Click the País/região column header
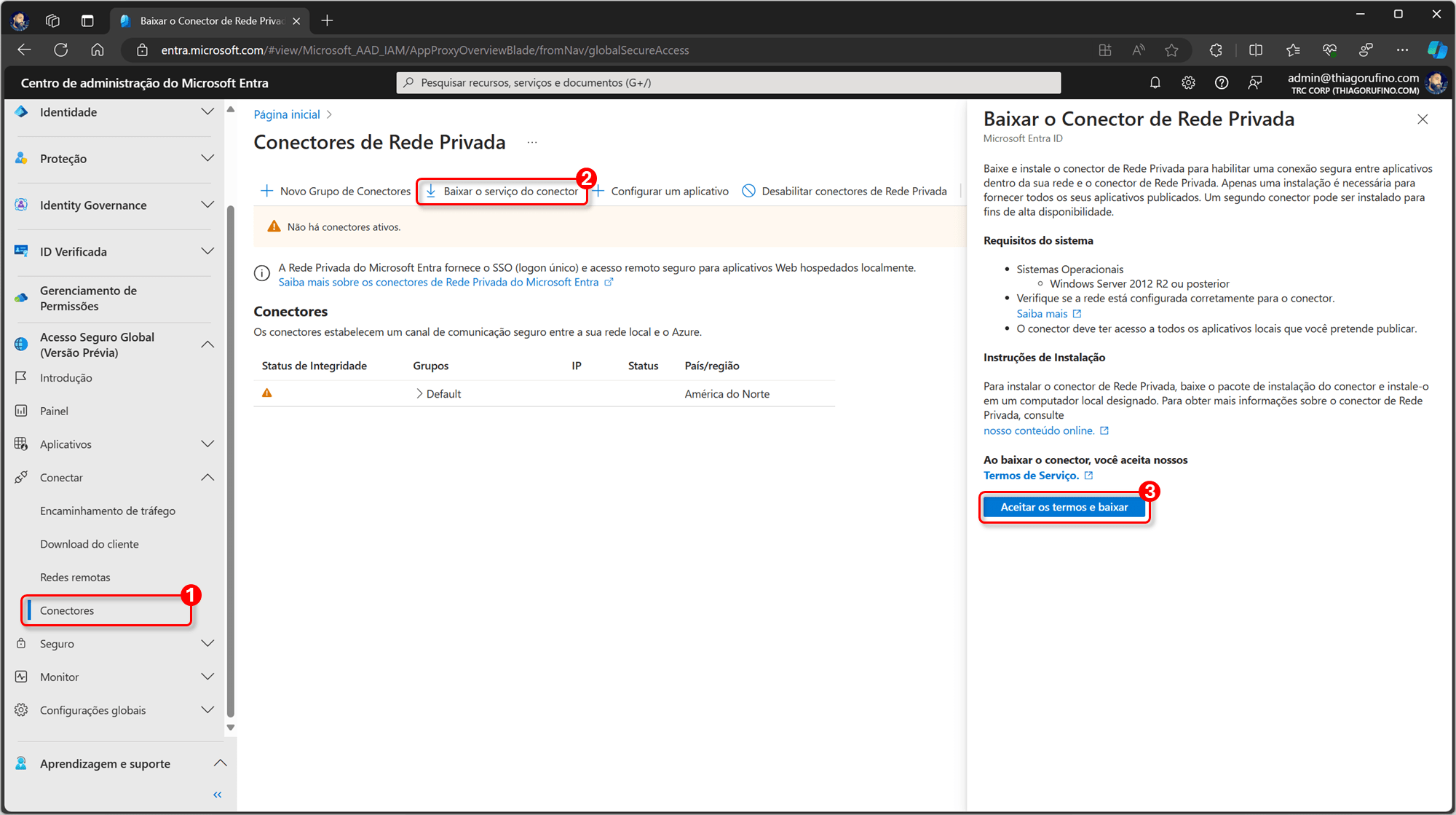The image size is (1456, 815). pos(711,366)
